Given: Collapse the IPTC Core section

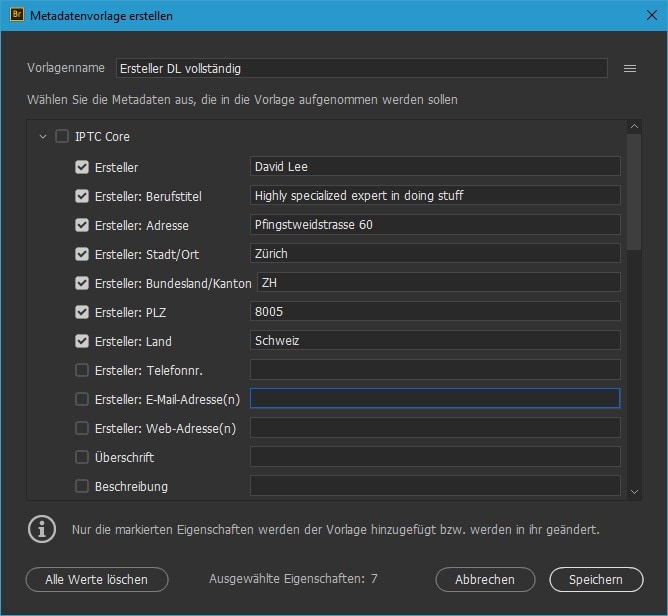Looking at the screenshot, I should pos(42,137).
